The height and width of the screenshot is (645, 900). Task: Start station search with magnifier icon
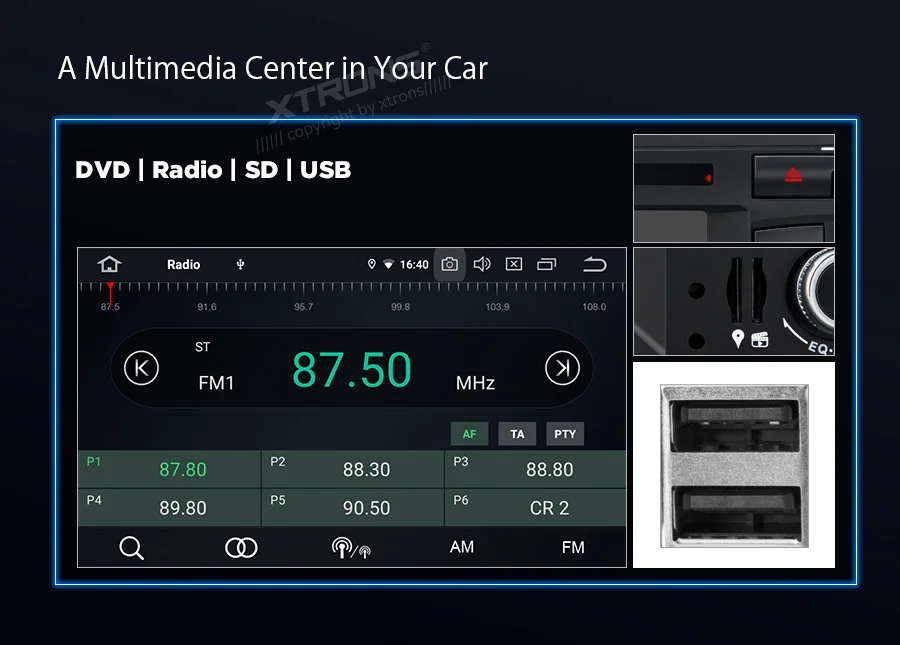pos(132,547)
